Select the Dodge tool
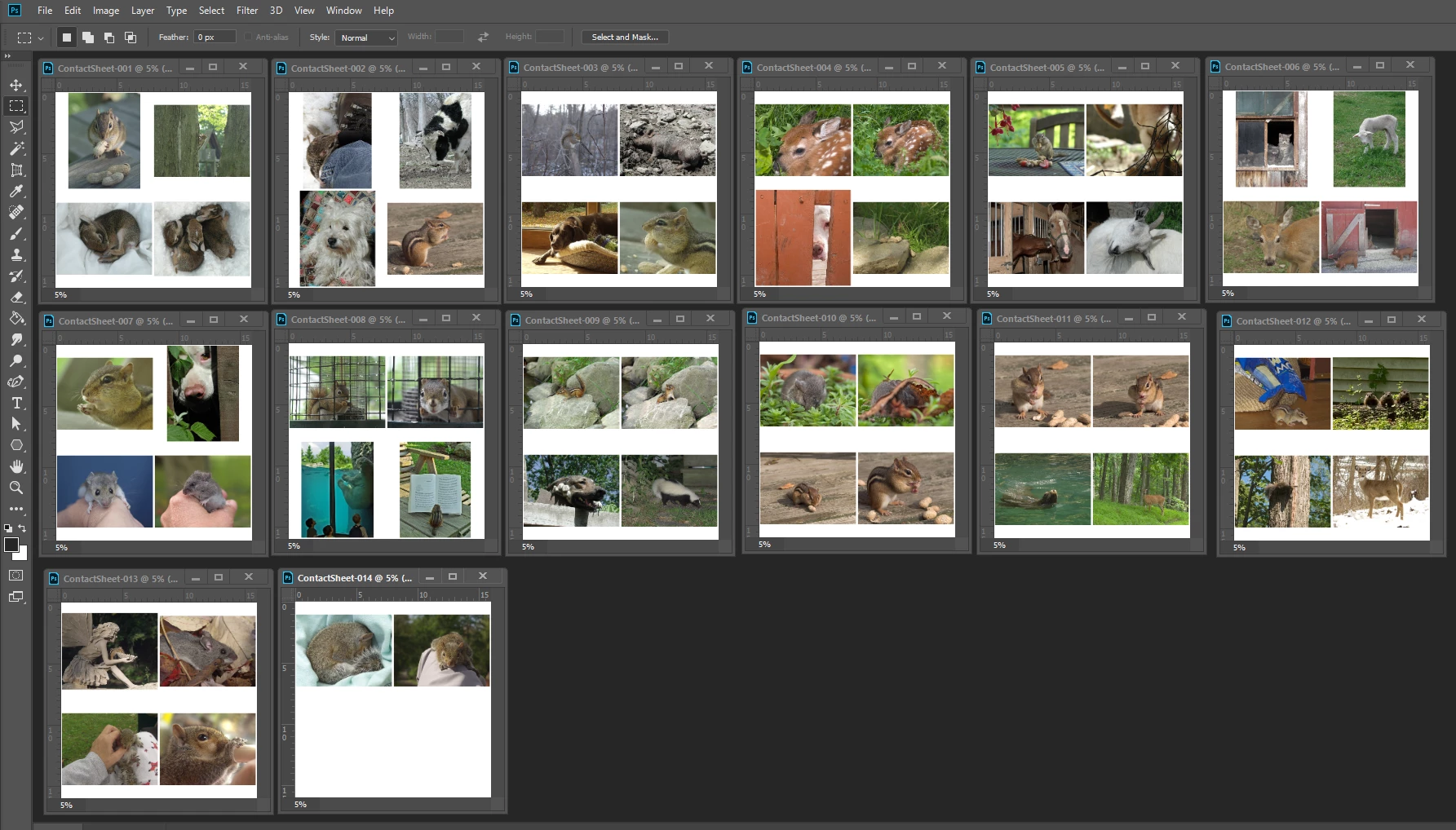This screenshot has height=830, width=1456. pyautogui.click(x=16, y=360)
